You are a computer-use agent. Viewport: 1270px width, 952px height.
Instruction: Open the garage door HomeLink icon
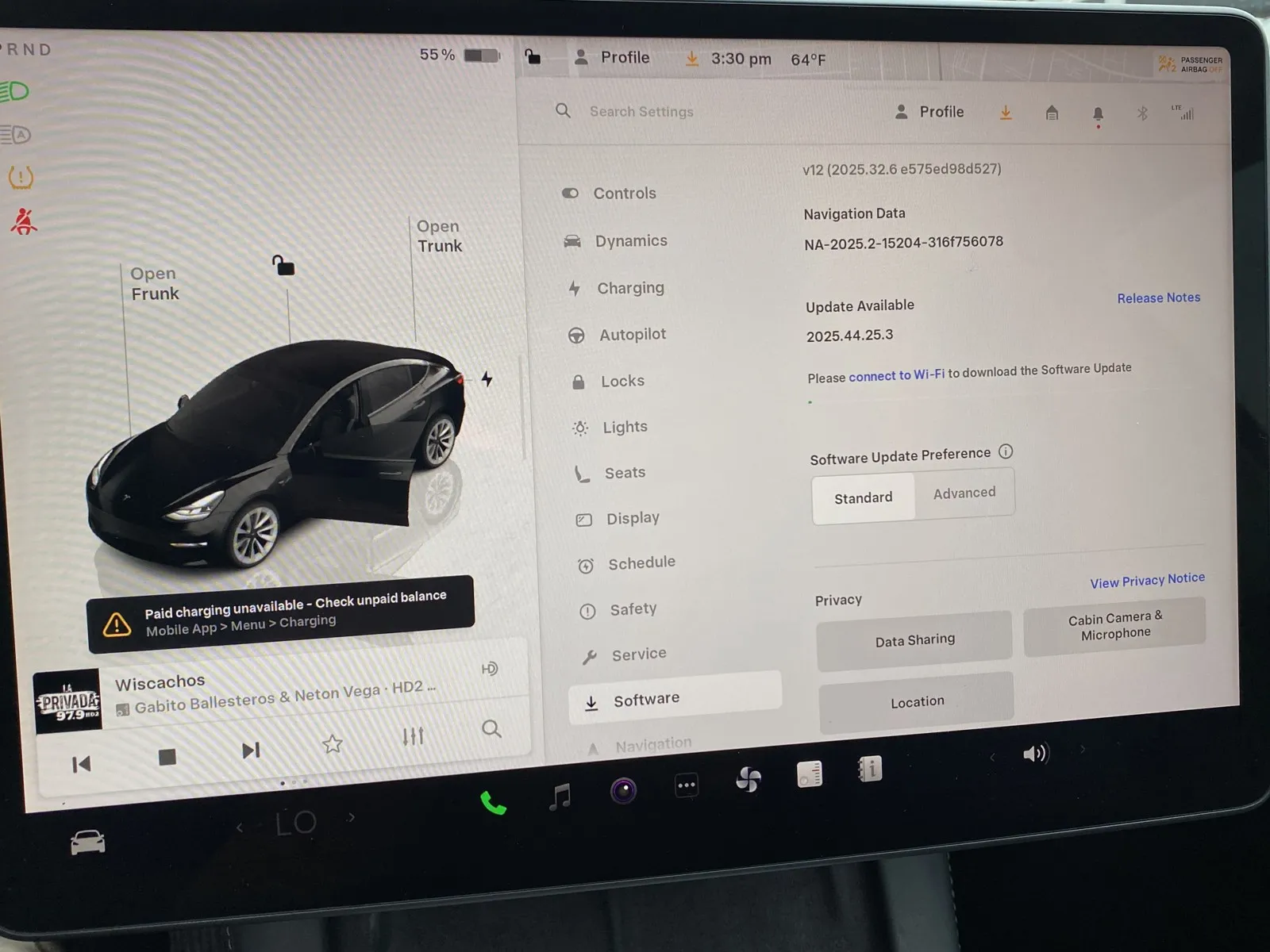[x=1052, y=113]
